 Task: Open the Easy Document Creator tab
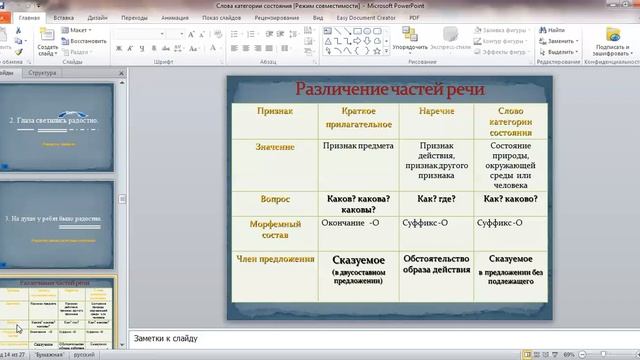pos(366,18)
